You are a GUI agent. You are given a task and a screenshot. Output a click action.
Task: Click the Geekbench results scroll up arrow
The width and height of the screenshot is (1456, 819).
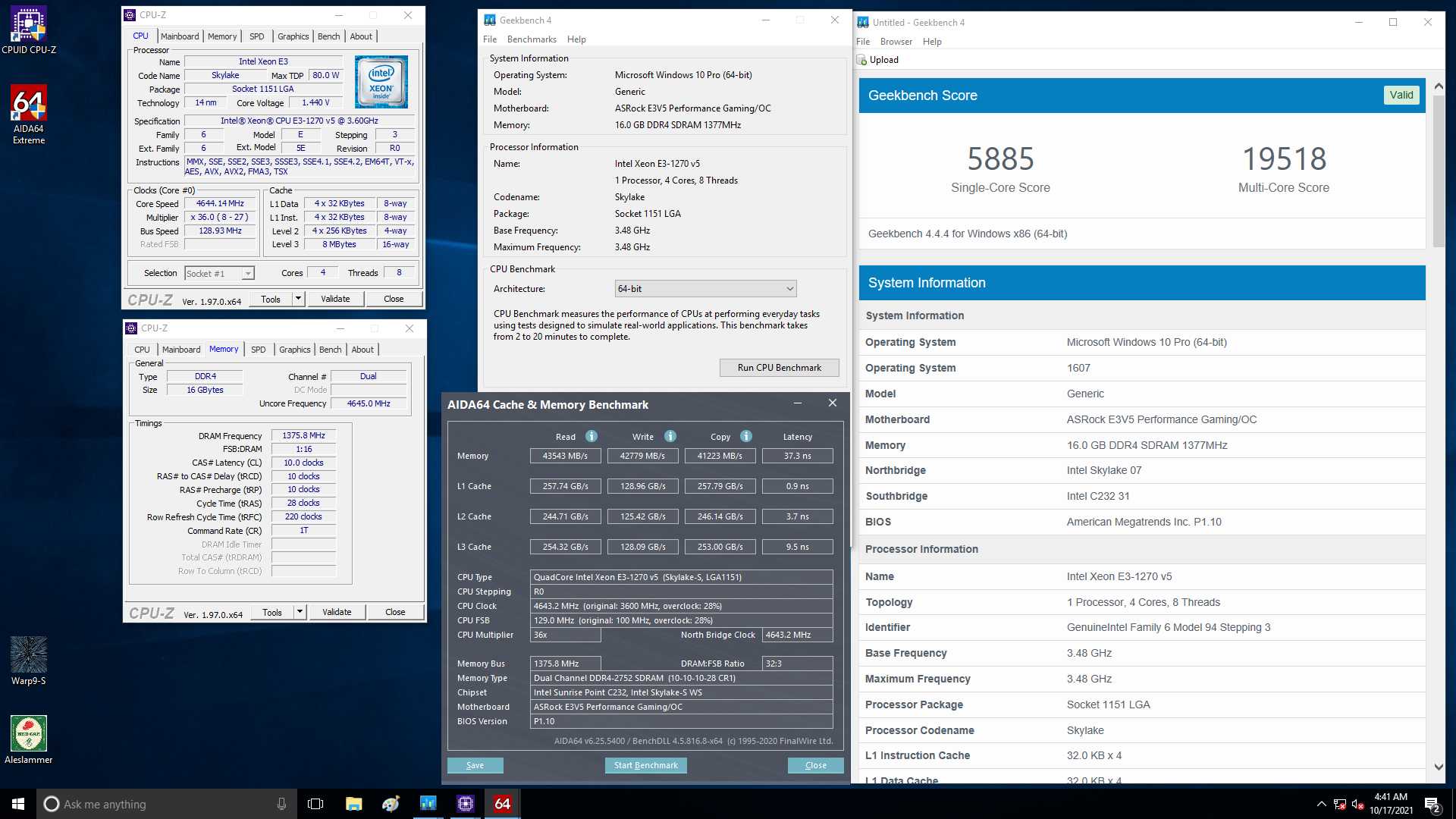point(1439,86)
